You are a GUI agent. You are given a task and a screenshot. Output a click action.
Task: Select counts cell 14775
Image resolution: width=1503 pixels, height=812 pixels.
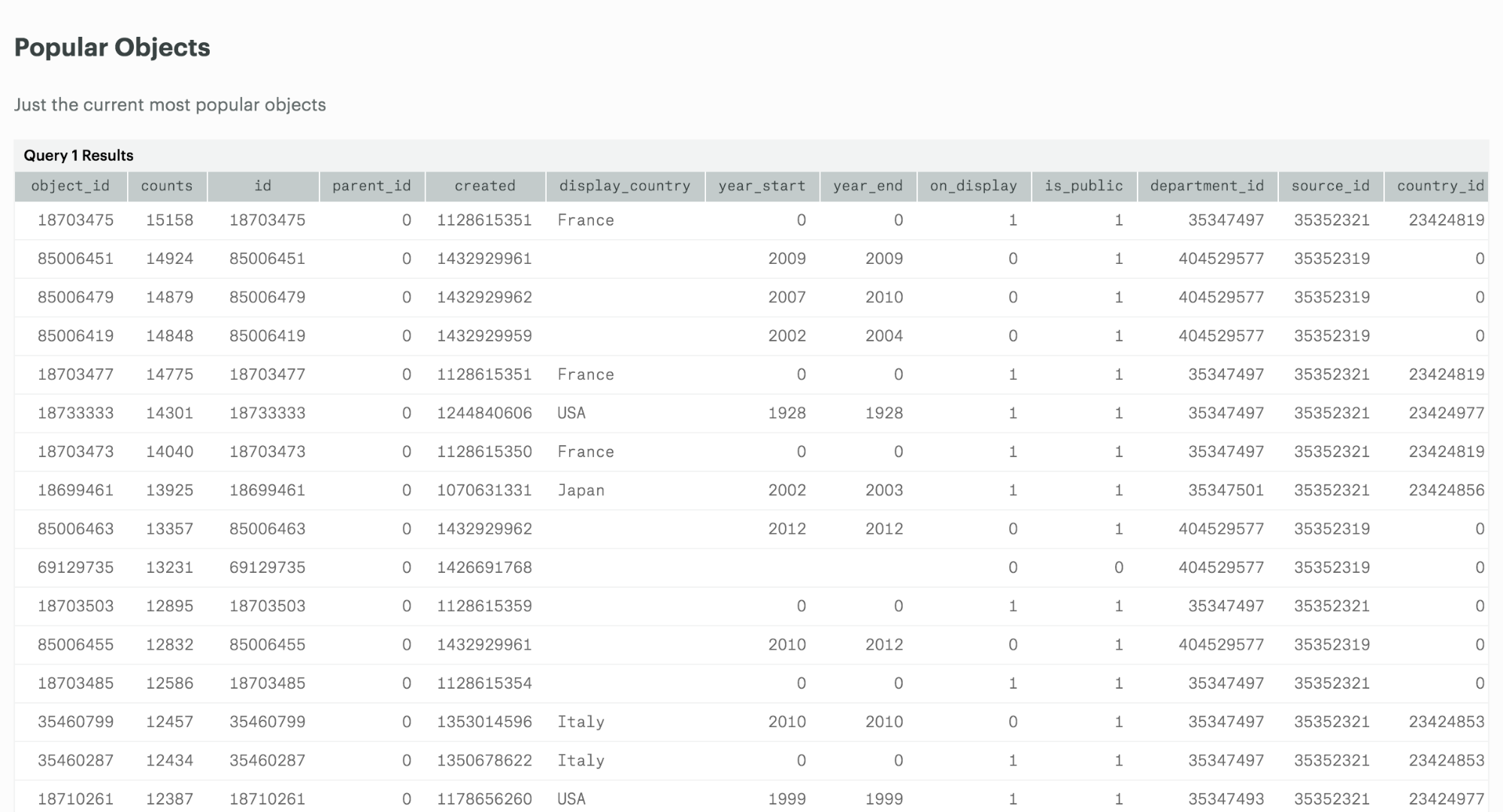[170, 374]
